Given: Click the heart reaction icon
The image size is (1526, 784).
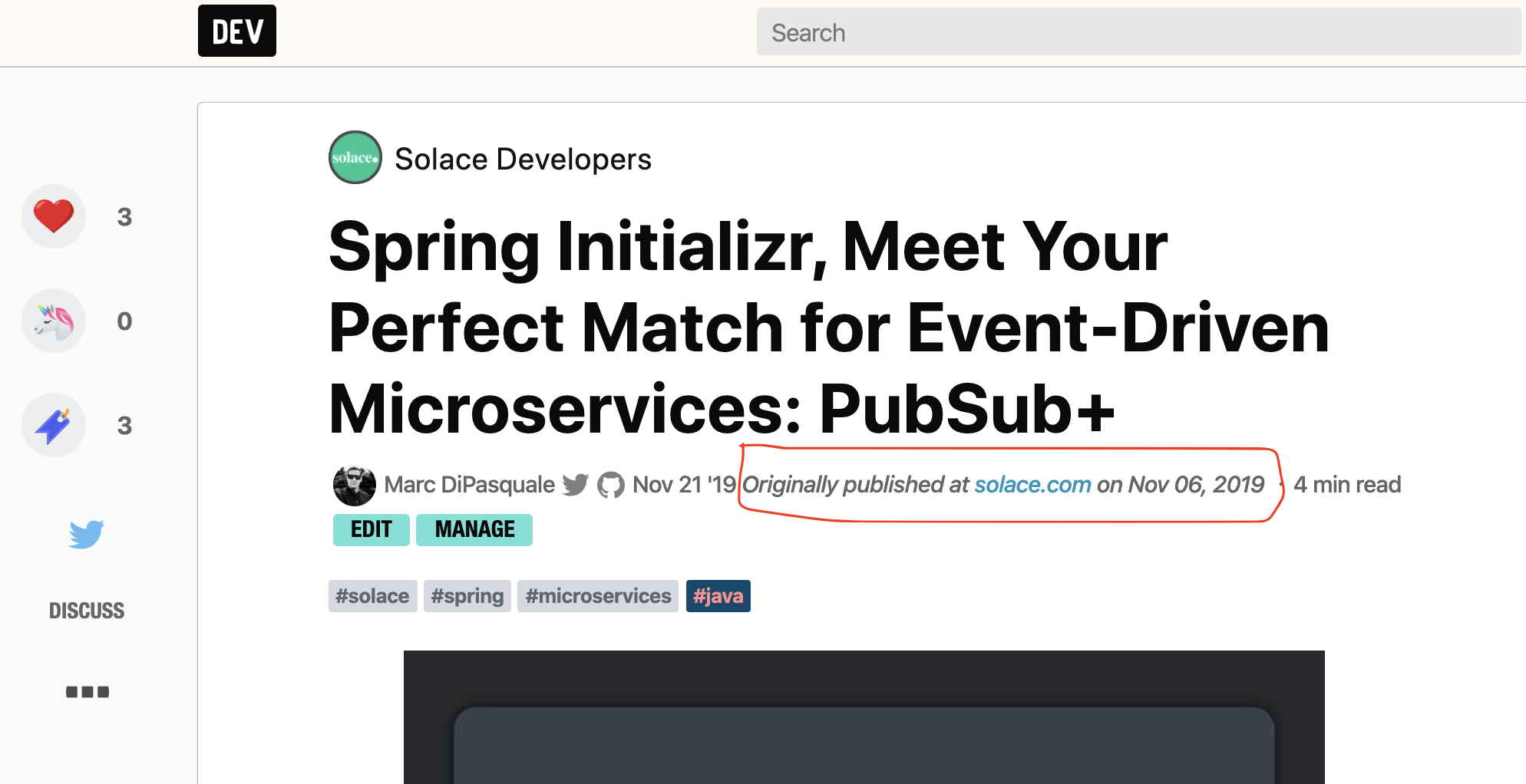Looking at the screenshot, I should tap(53, 216).
